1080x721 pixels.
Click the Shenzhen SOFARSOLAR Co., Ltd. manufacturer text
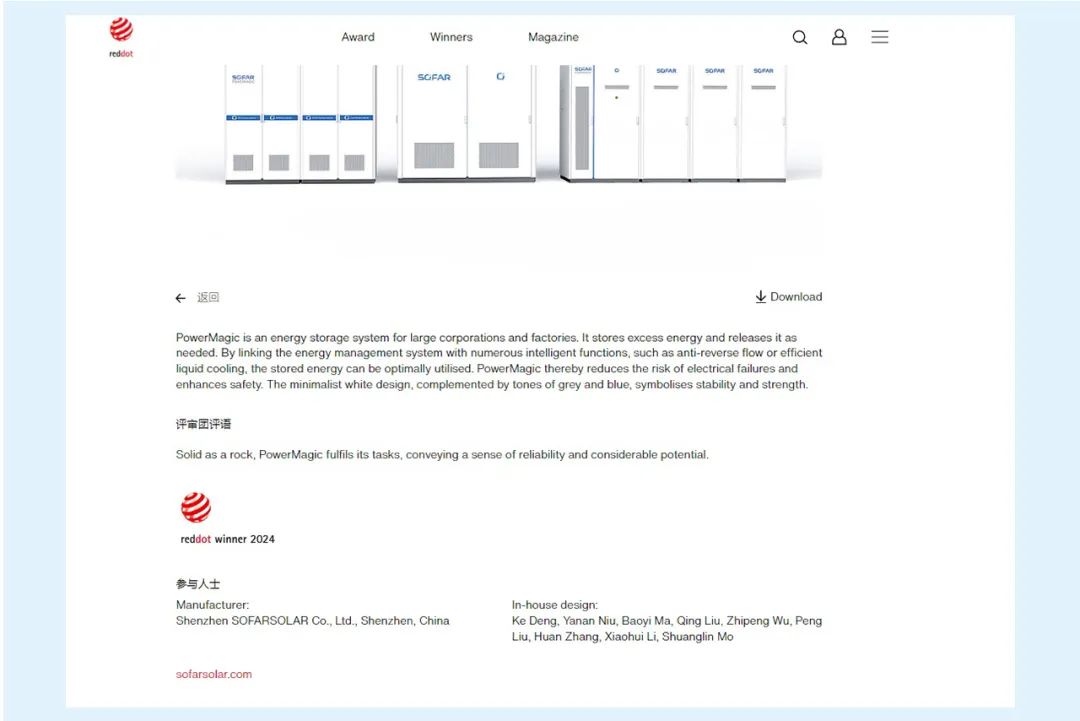tap(313, 621)
